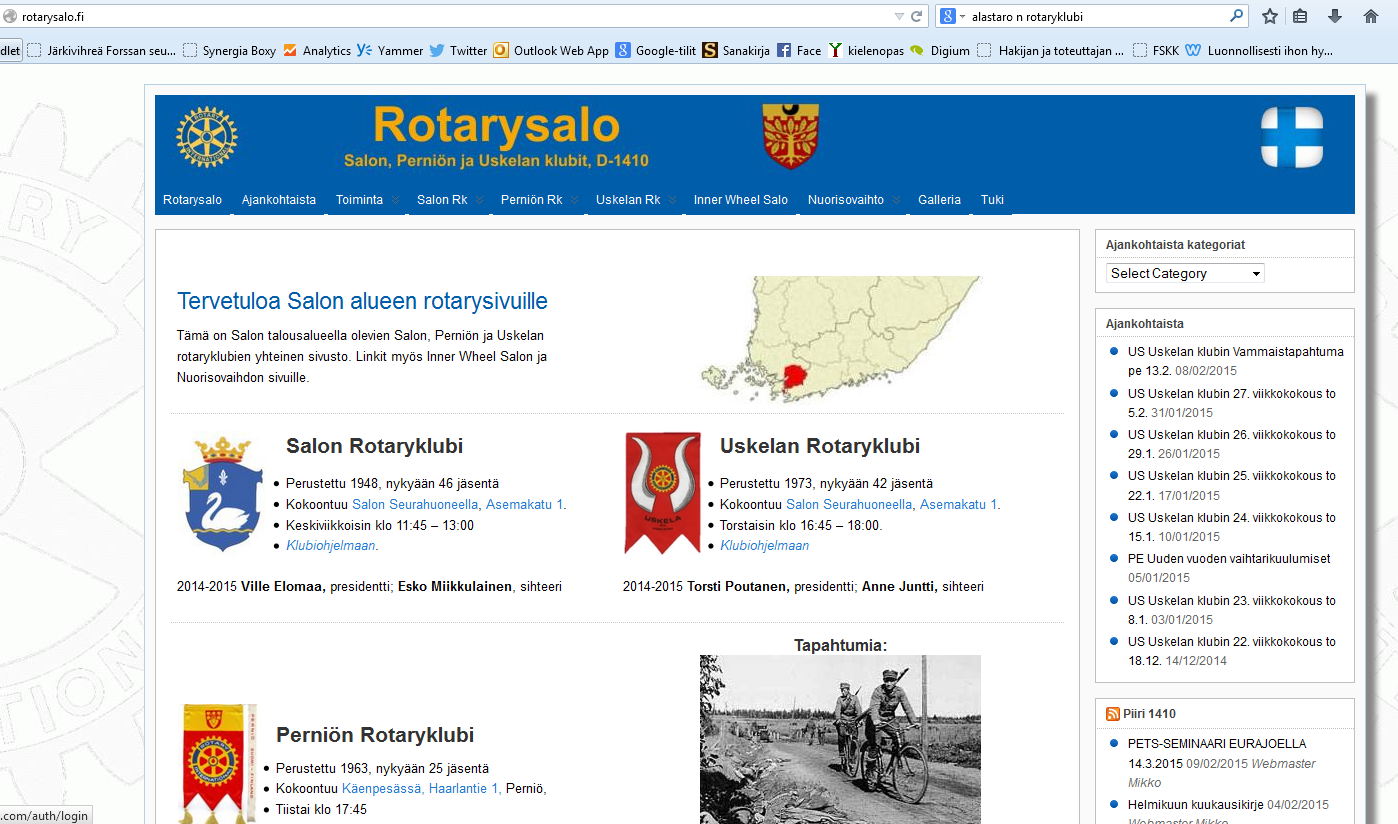Open the Galleria menu item
The height and width of the screenshot is (824, 1398).
(x=939, y=200)
